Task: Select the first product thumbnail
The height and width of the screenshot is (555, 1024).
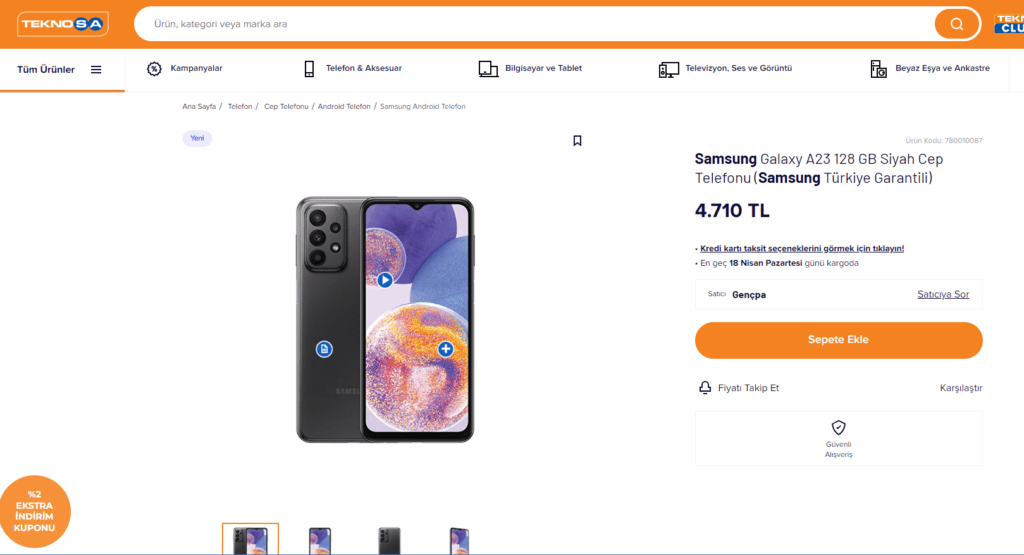Action: (x=250, y=540)
